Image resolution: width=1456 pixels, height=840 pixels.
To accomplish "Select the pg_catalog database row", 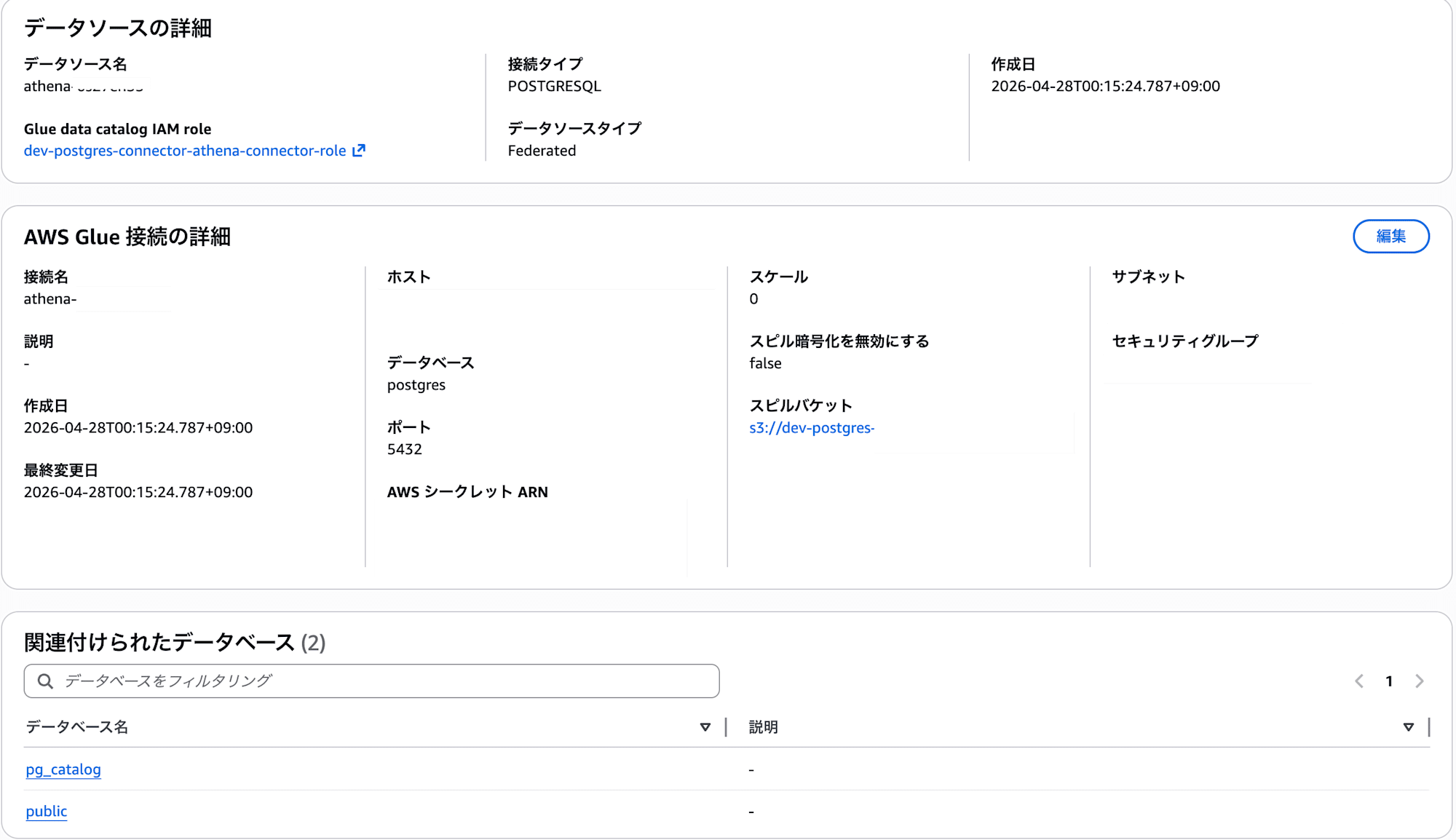I will coord(63,769).
